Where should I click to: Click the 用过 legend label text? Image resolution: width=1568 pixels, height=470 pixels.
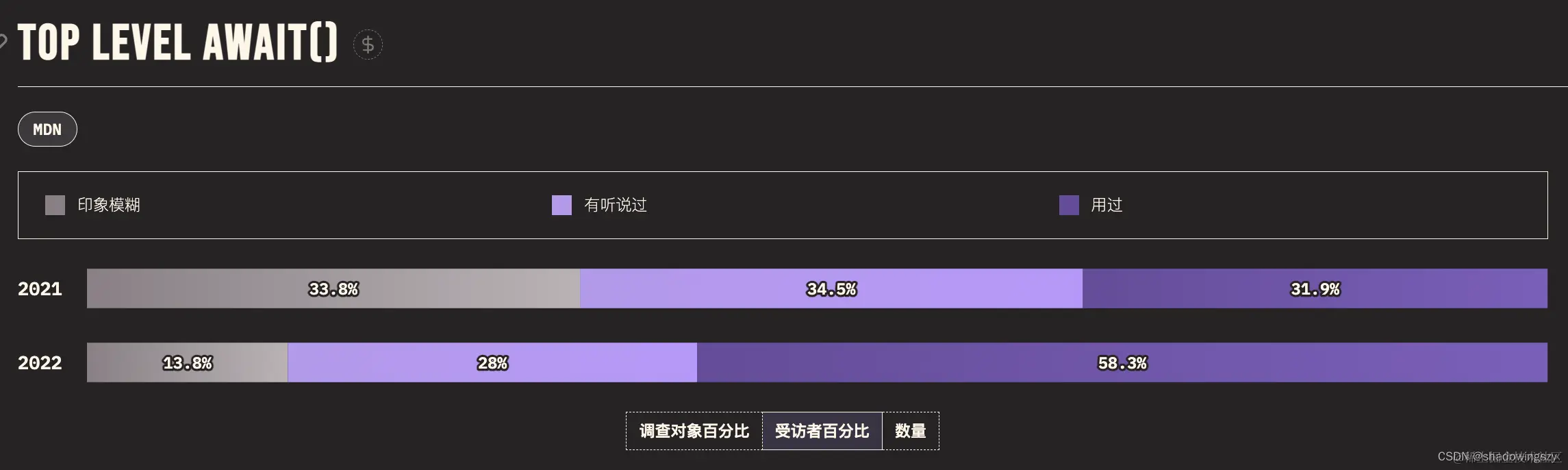(x=1107, y=205)
